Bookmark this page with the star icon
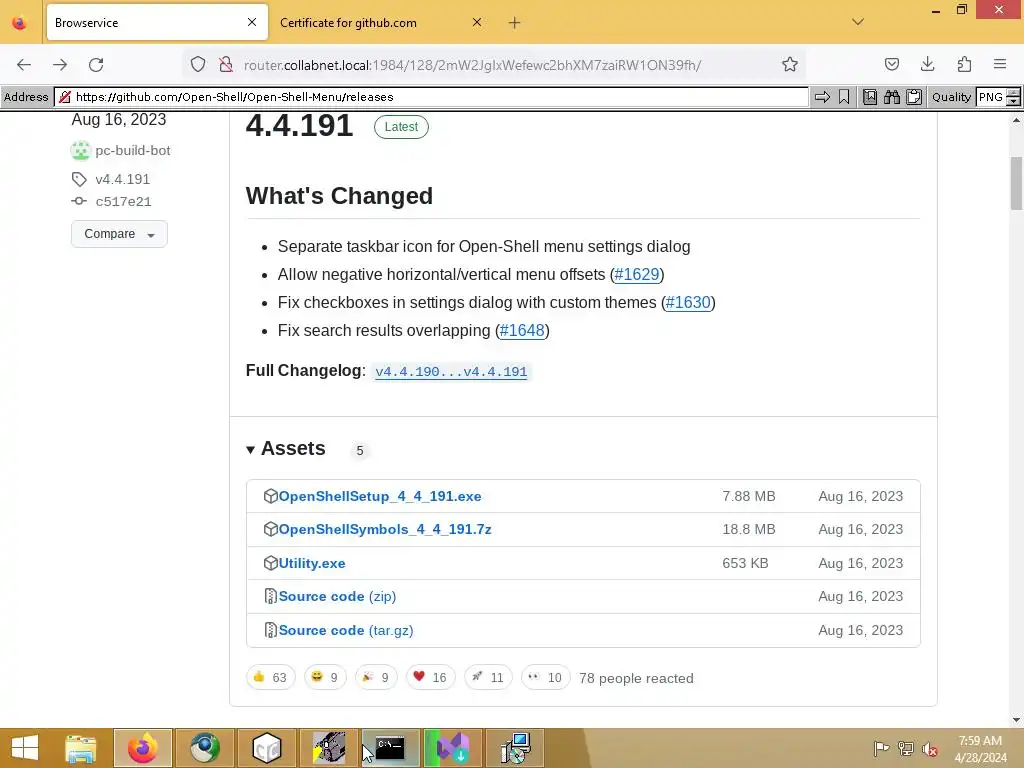Viewport: 1024px width, 768px height. coord(790,64)
